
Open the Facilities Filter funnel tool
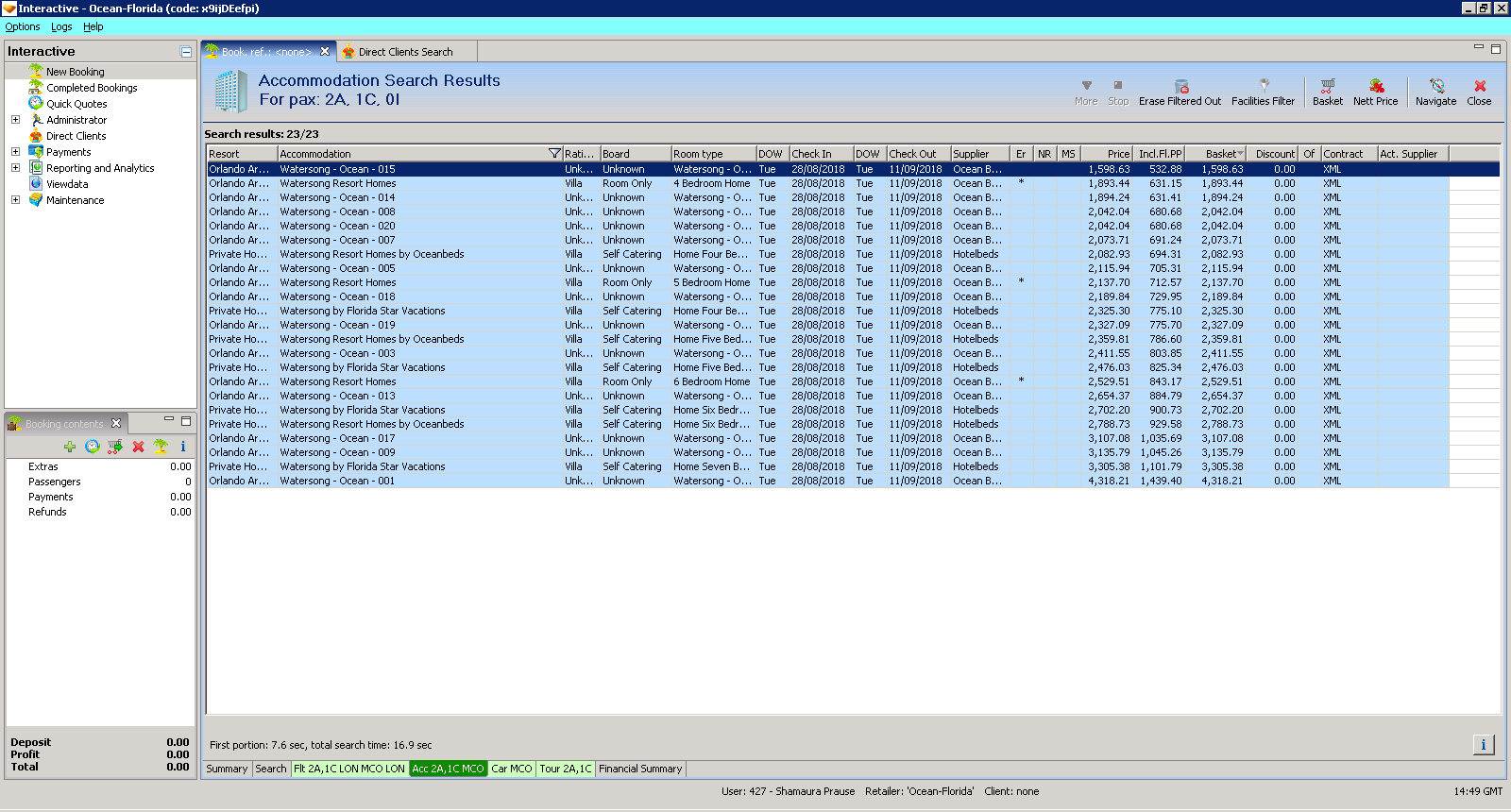point(1263,92)
